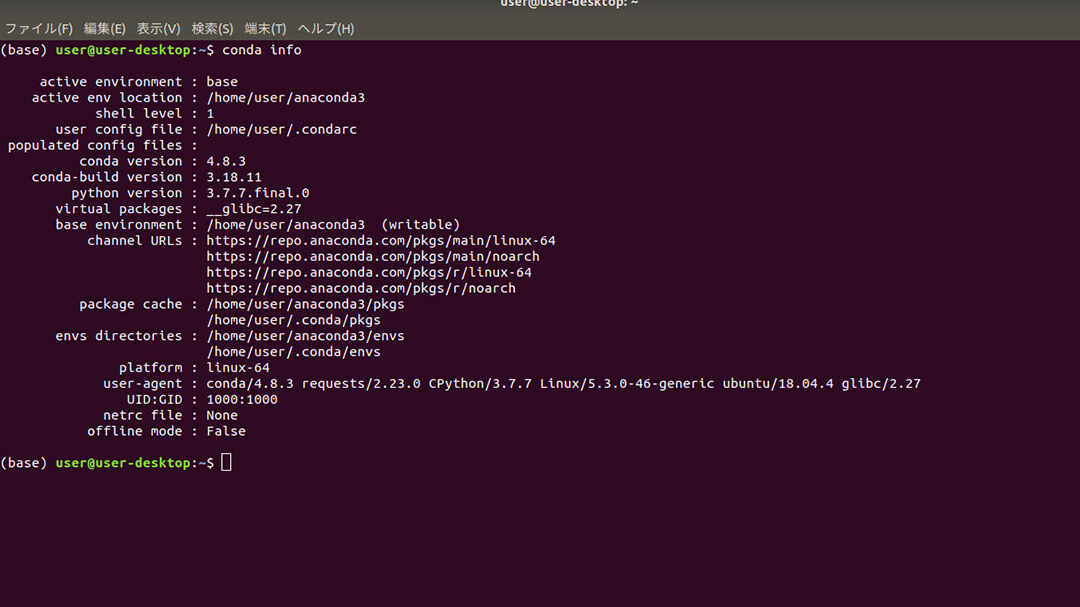Click the pkgs/r/noarch channel URL
Image resolution: width=1080 pixels, height=607 pixels.
[x=361, y=288]
